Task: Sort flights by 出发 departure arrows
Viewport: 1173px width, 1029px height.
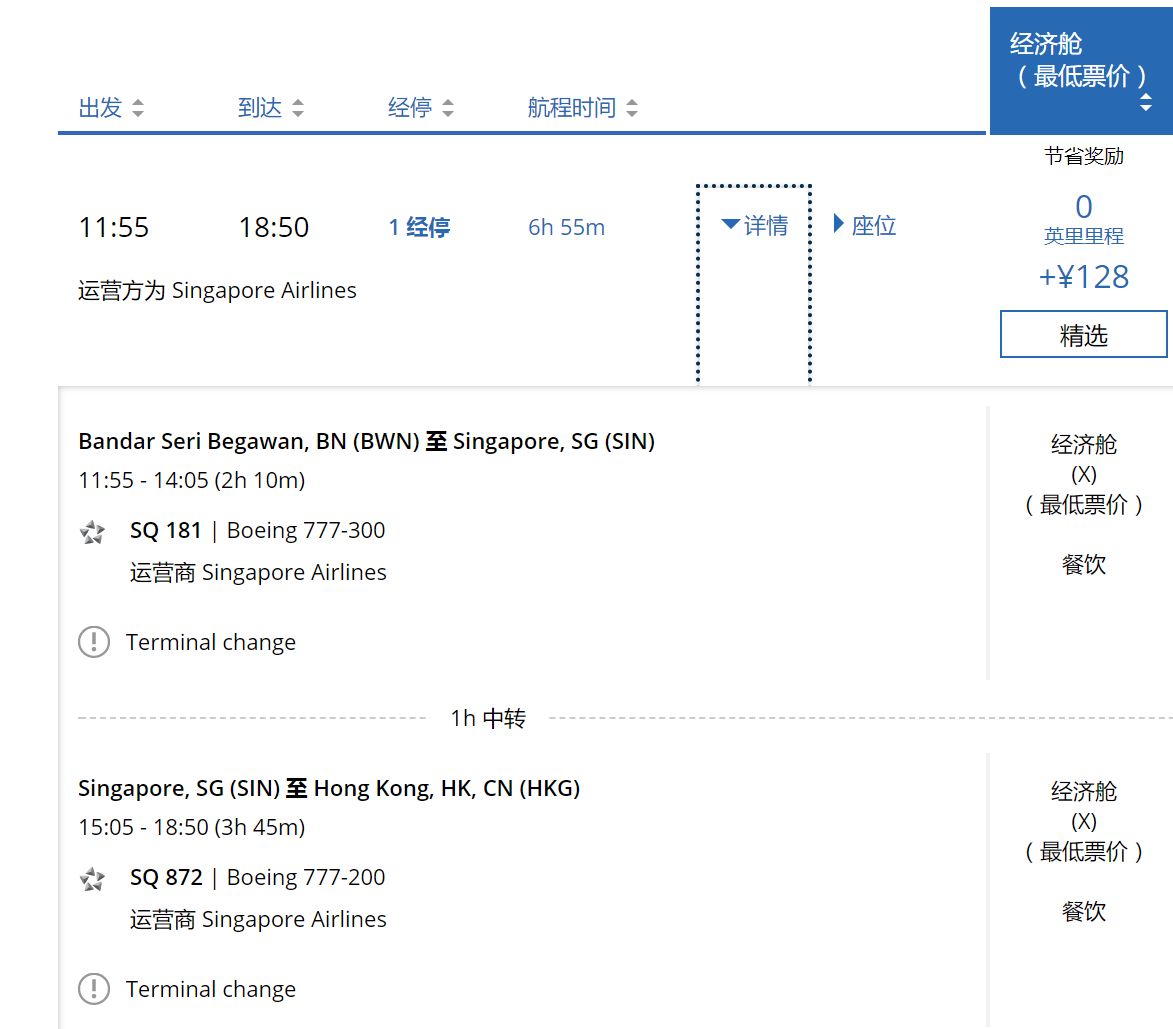Action: coord(138,108)
